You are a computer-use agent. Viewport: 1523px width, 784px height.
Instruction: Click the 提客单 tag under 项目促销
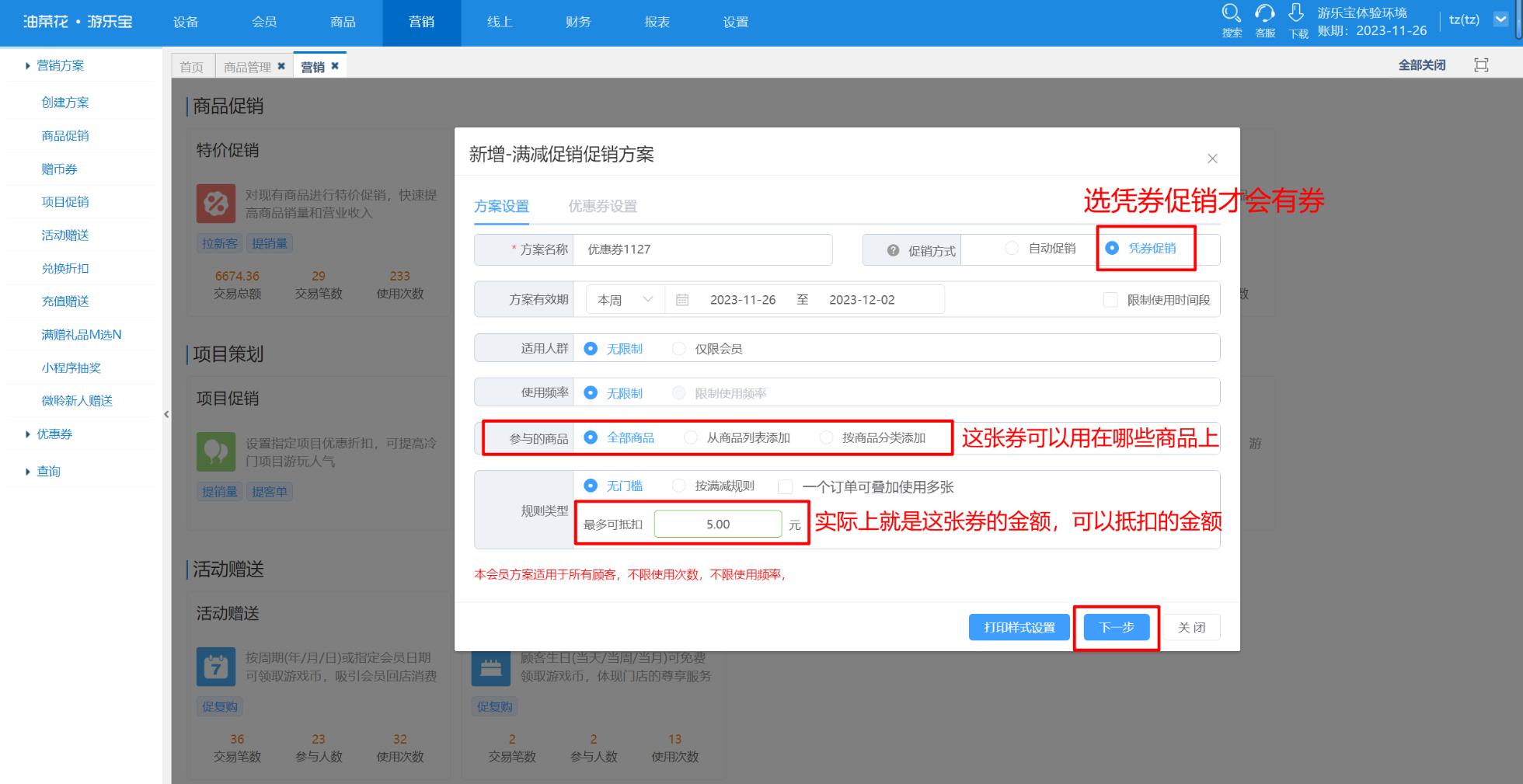pos(270,491)
